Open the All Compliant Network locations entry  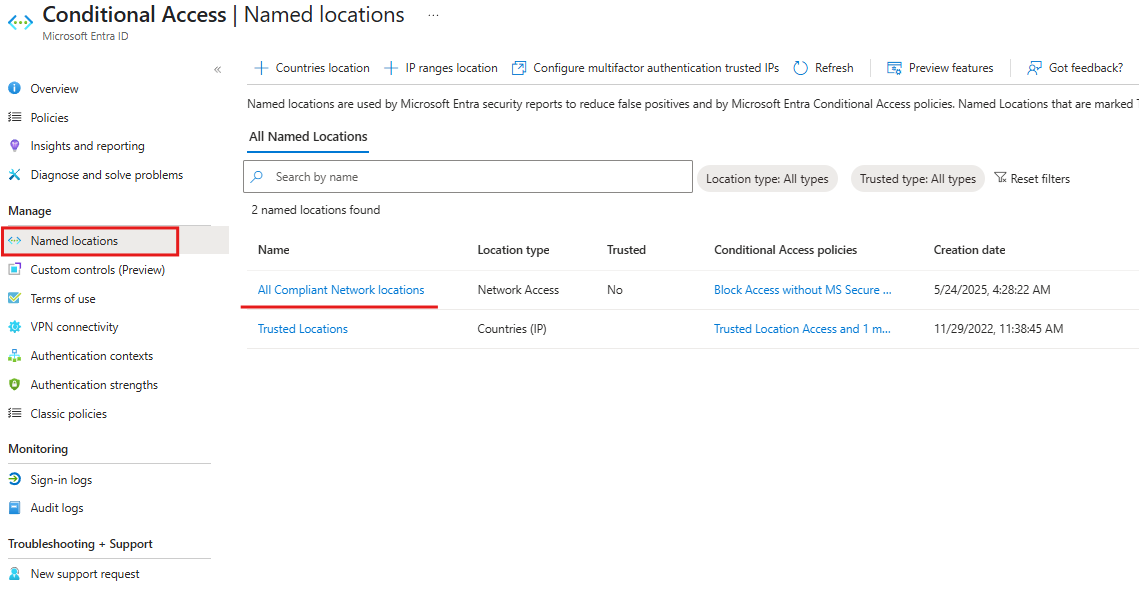tap(341, 289)
